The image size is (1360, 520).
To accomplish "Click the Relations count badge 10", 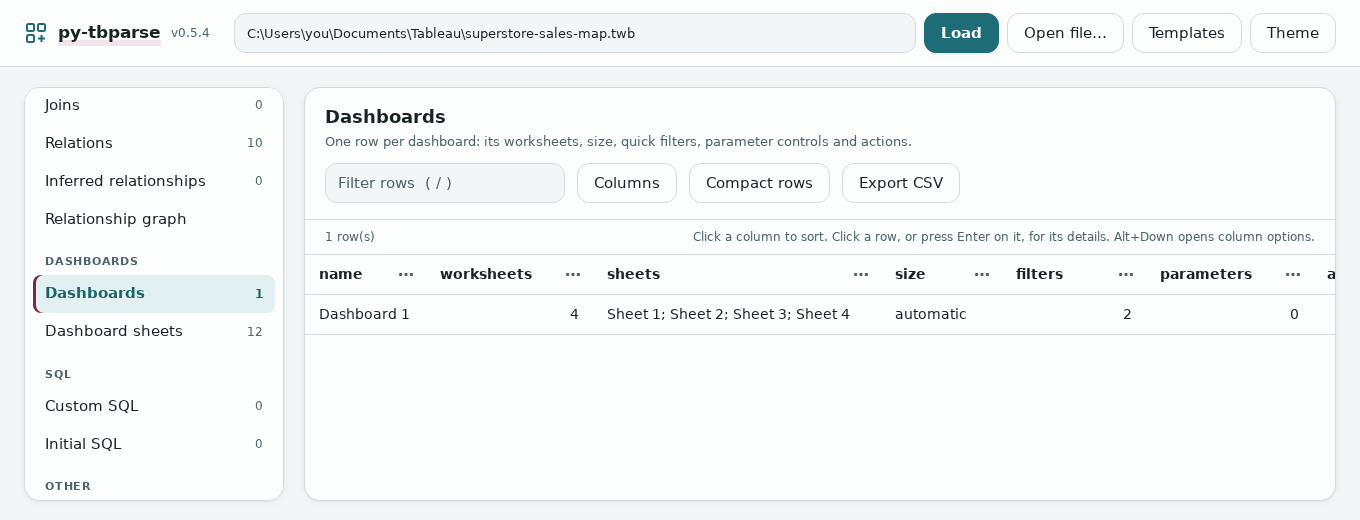I will coord(255,143).
